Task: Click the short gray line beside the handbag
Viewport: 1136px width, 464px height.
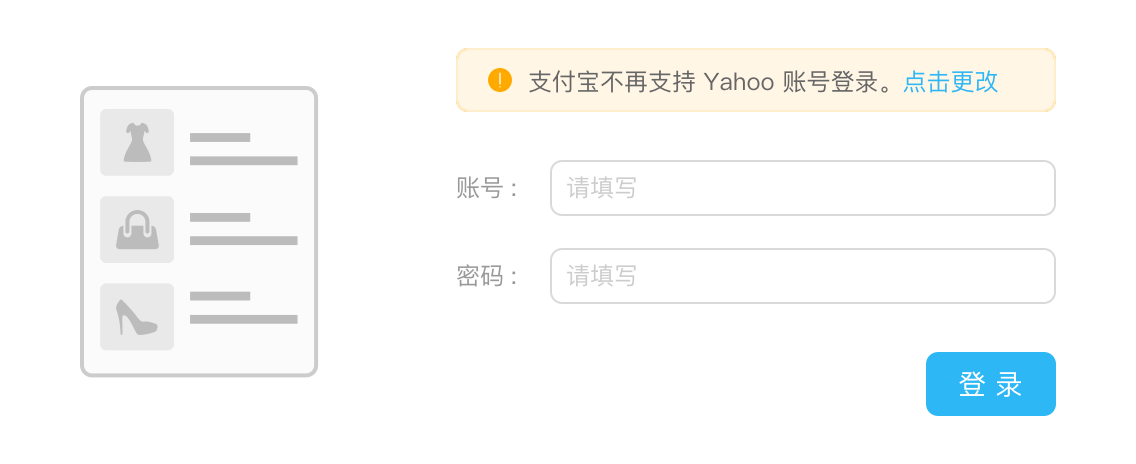Action: (x=220, y=217)
